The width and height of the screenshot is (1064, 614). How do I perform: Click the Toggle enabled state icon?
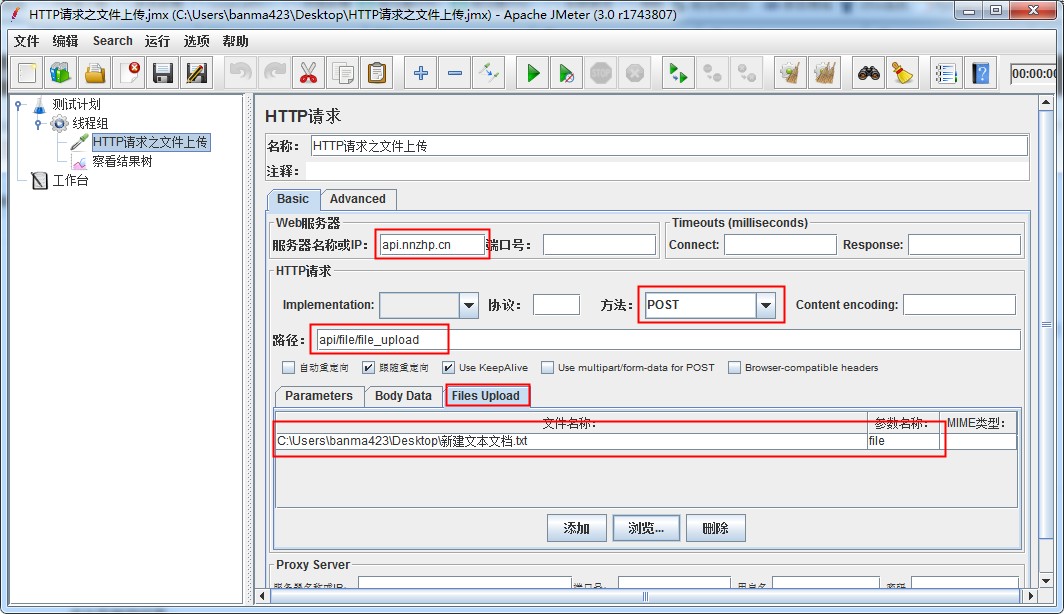pyautogui.click(x=489, y=73)
